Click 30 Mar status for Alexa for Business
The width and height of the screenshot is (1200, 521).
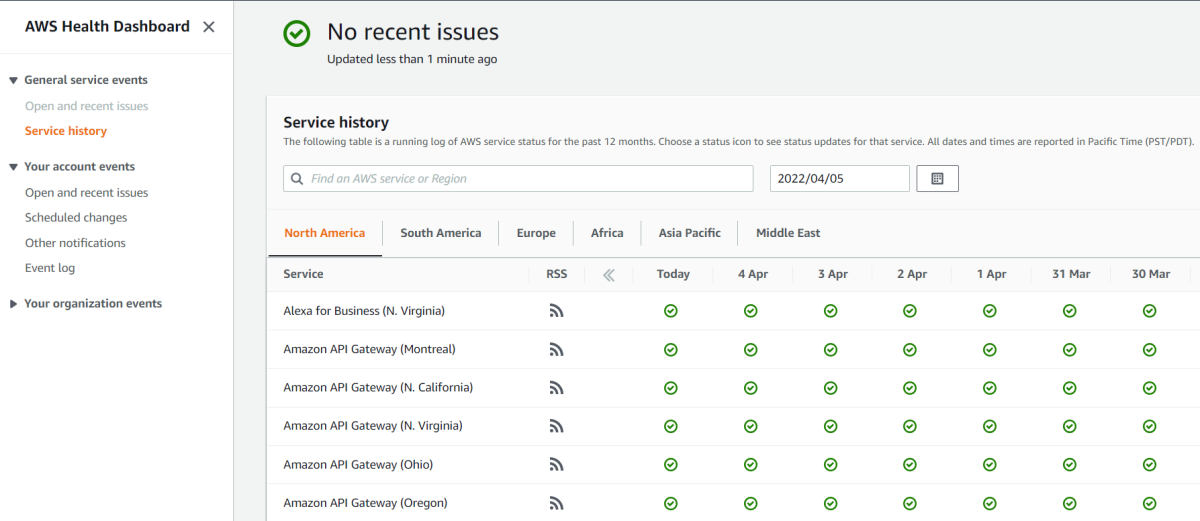[1150, 311]
